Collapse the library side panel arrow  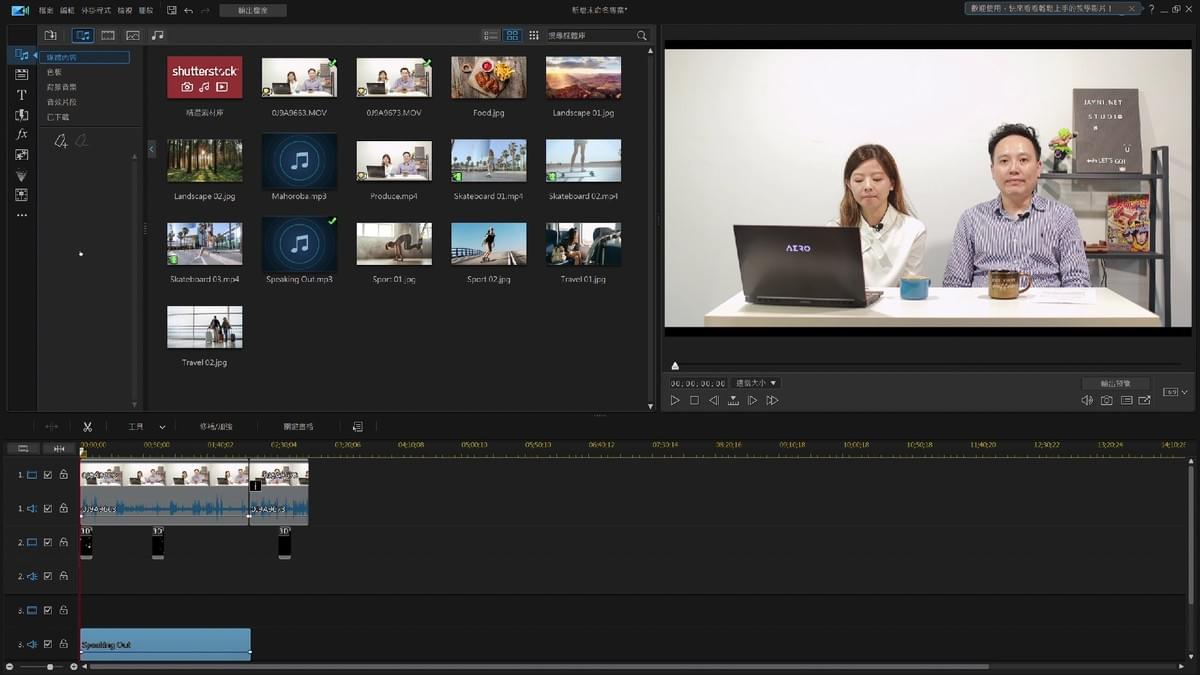152,149
